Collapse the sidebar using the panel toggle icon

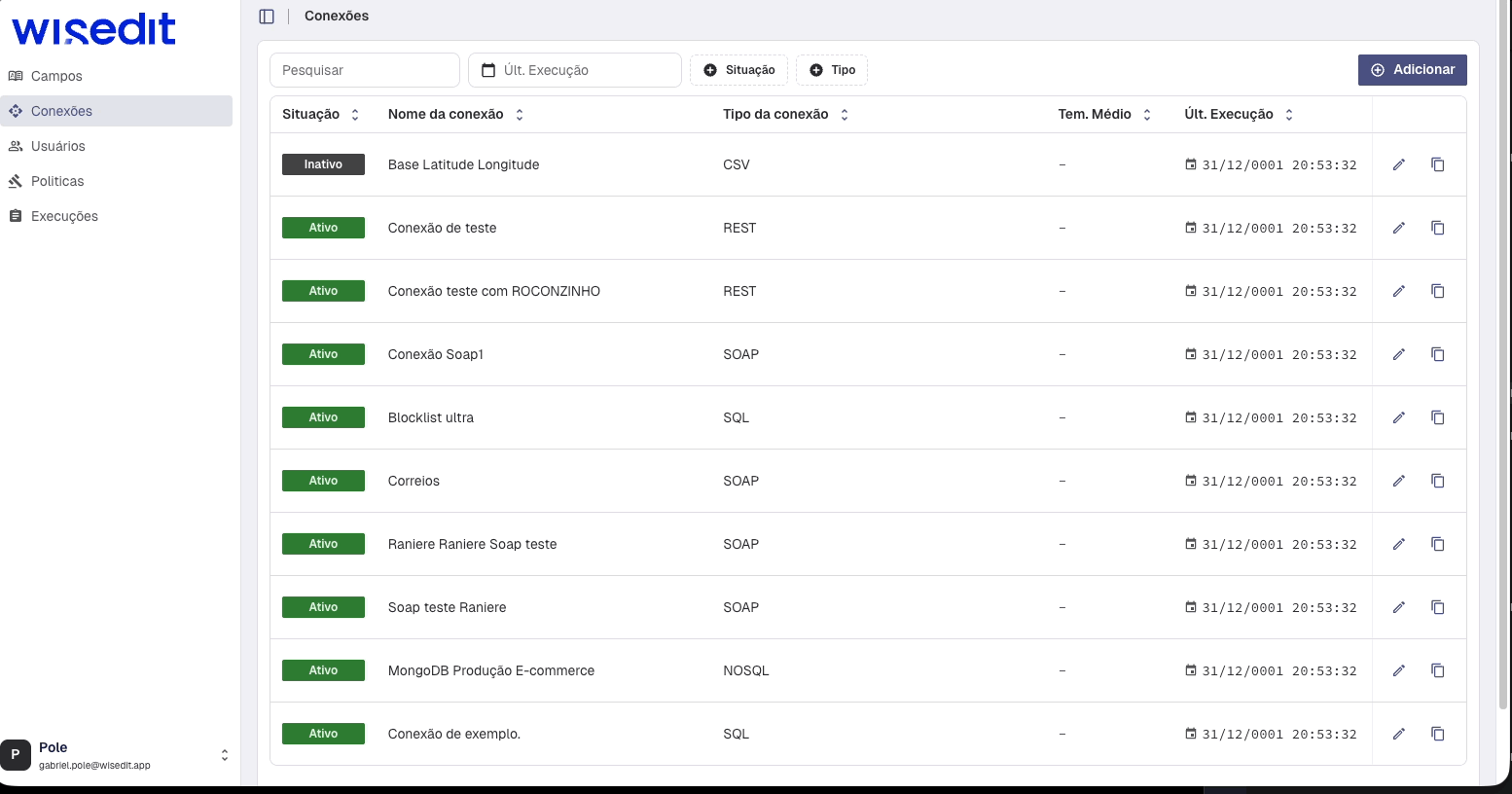(266, 16)
